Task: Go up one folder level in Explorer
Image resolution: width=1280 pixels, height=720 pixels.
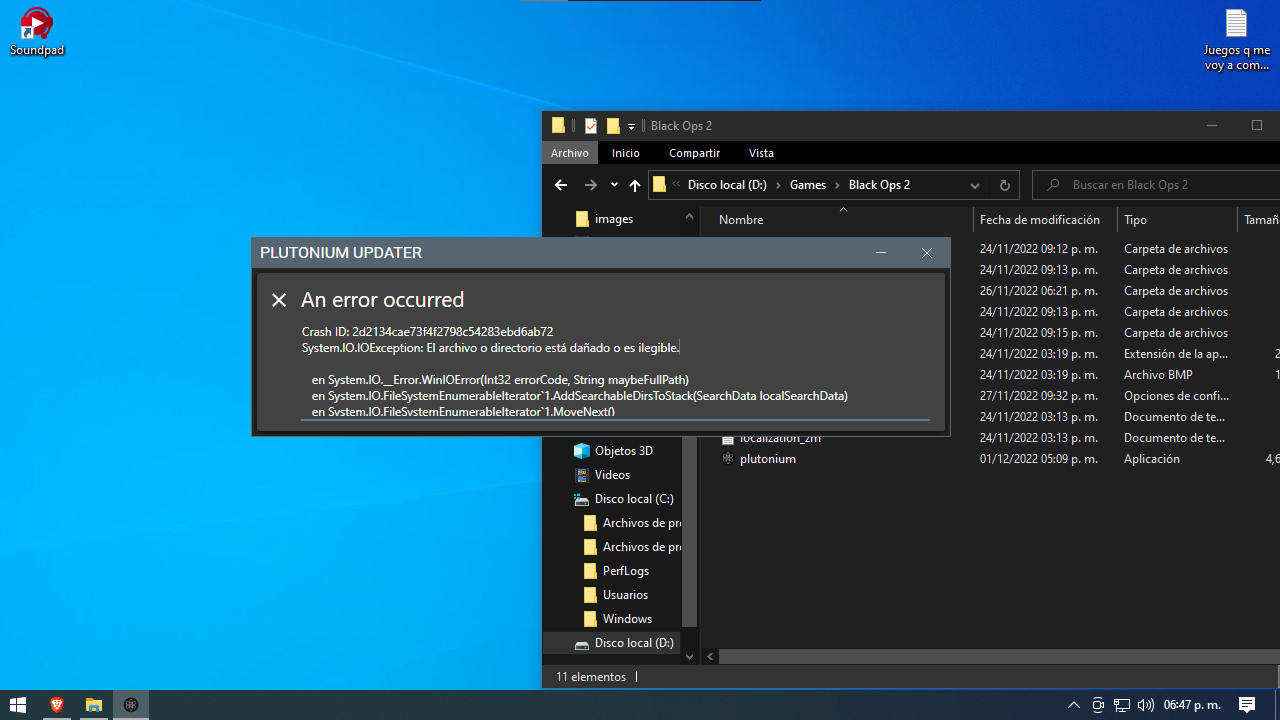Action: coord(635,185)
